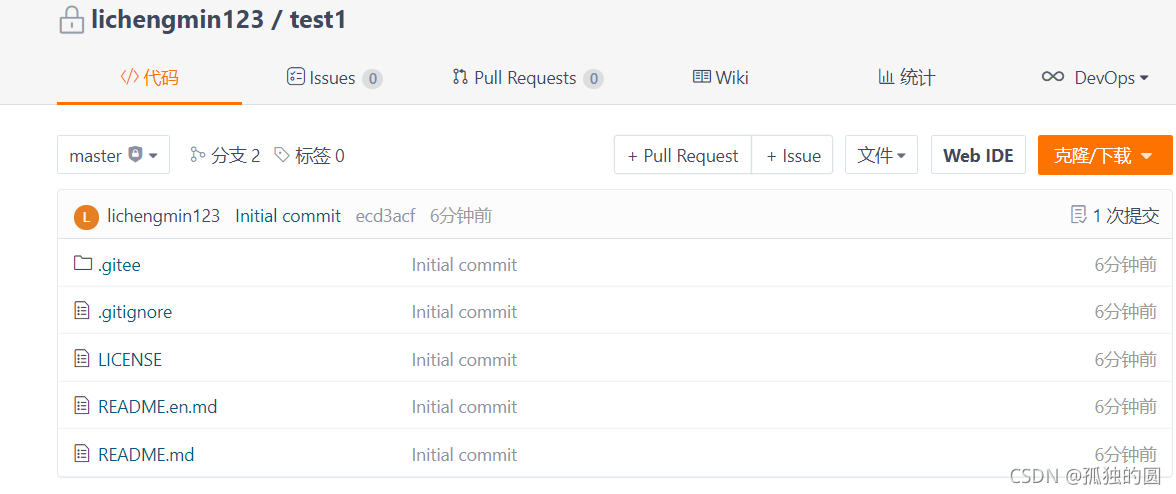Go to the Wiki tab
This screenshot has width=1176, height=494.
pyautogui.click(x=721, y=77)
